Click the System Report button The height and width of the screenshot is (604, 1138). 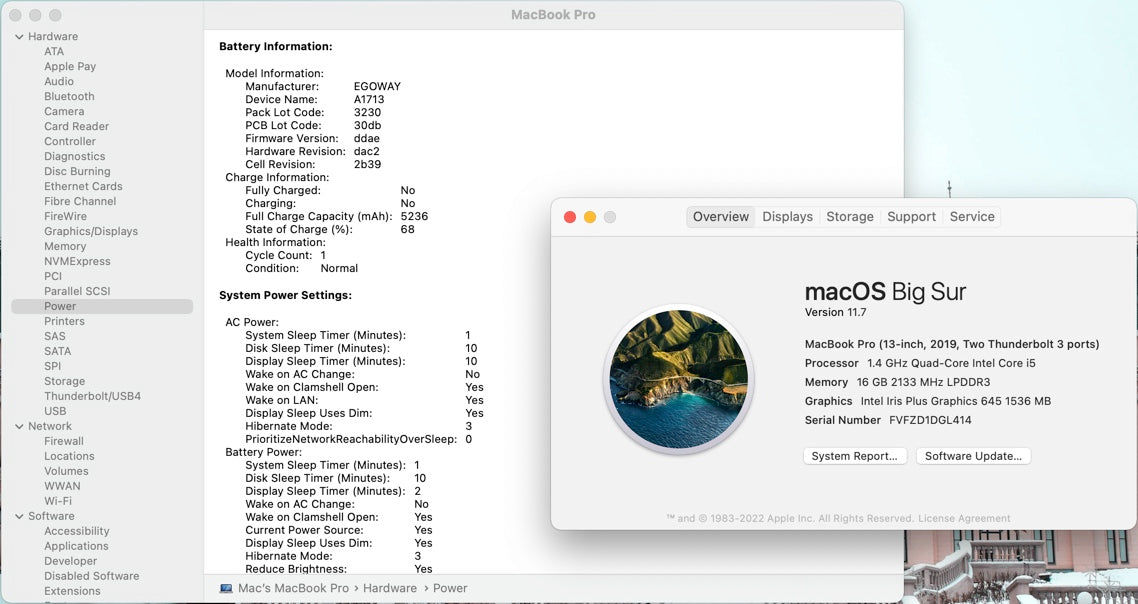[854, 456]
